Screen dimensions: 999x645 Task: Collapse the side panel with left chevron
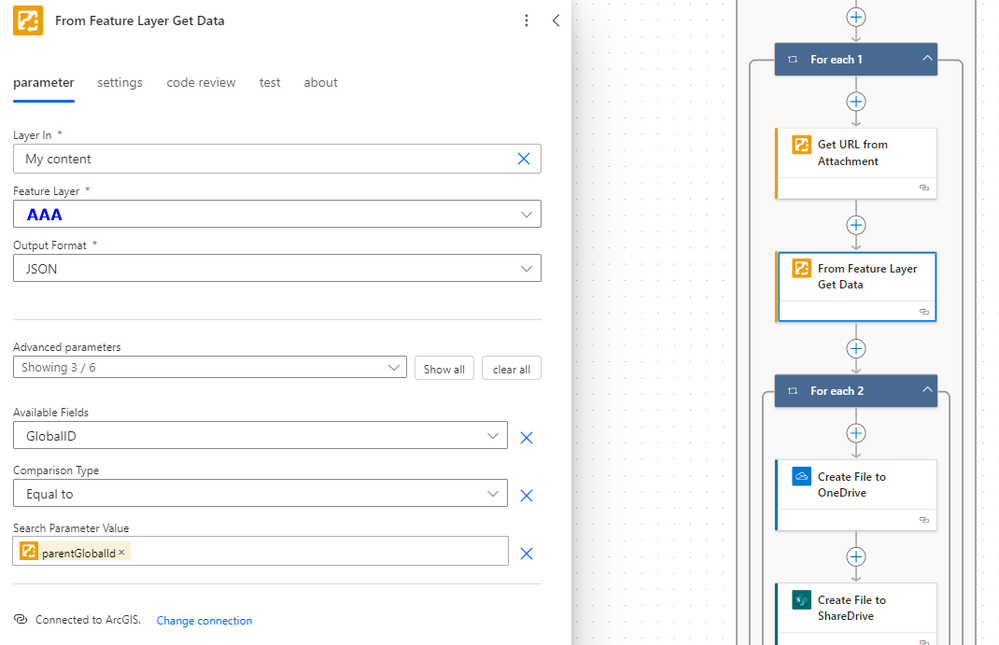pos(556,21)
